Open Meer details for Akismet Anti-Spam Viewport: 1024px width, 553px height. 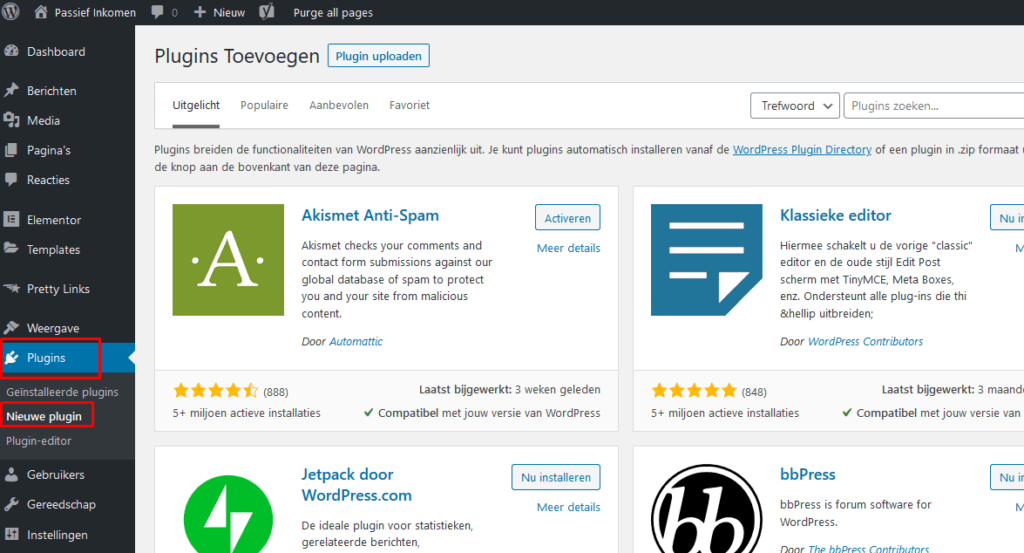coord(568,248)
